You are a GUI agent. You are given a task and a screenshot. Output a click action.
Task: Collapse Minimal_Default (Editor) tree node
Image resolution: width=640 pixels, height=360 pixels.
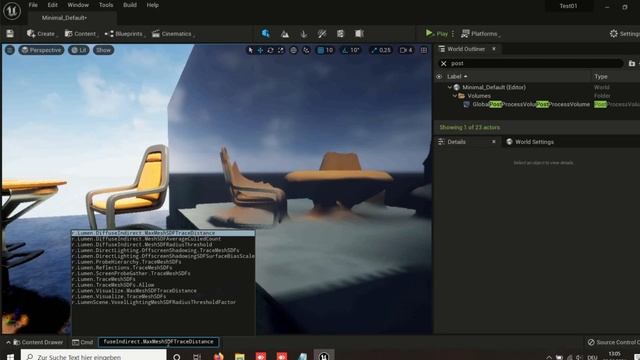click(x=450, y=87)
